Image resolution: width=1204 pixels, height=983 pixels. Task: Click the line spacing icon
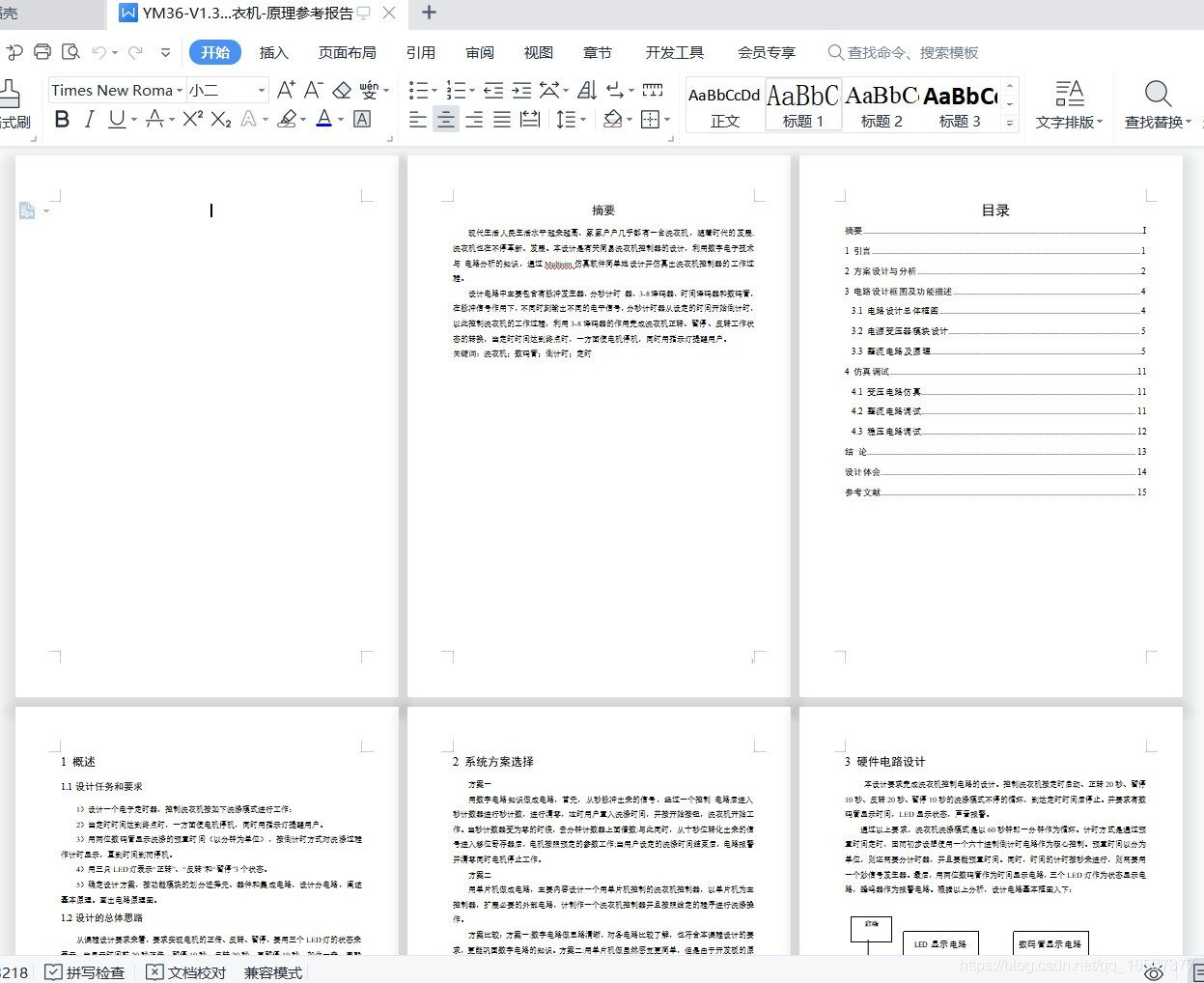click(x=565, y=119)
